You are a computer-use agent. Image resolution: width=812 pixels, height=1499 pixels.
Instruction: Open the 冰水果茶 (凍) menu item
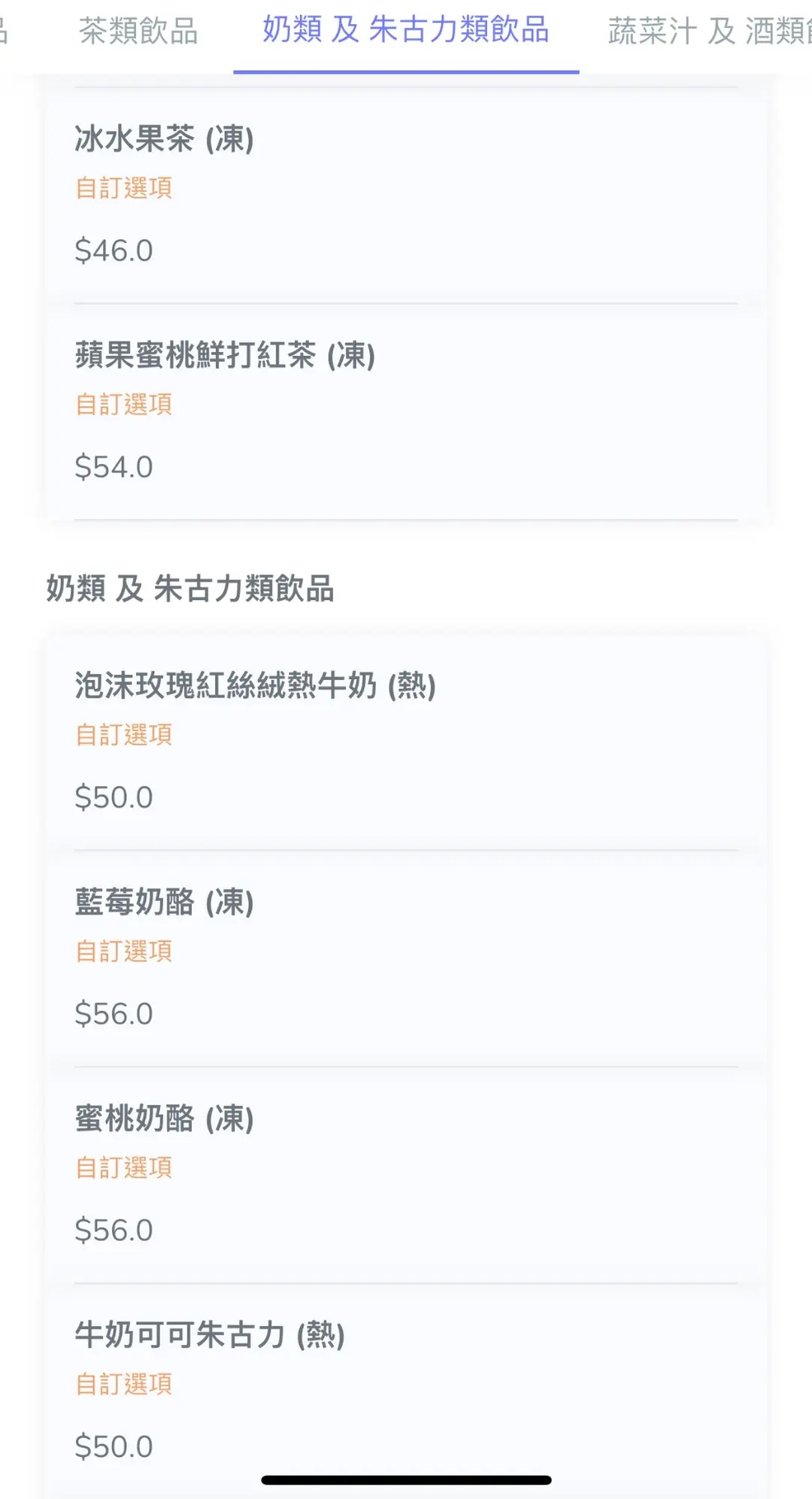pyautogui.click(x=165, y=139)
